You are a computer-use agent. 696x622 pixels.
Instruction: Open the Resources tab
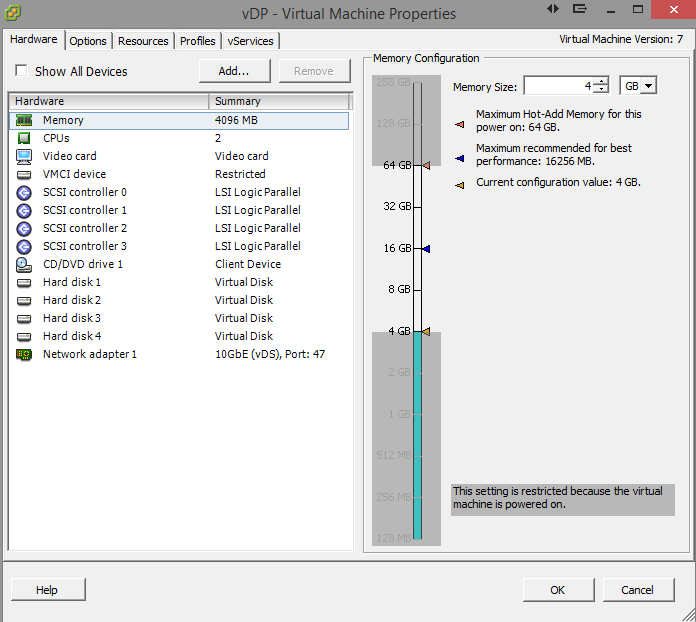[x=143, y=41]
